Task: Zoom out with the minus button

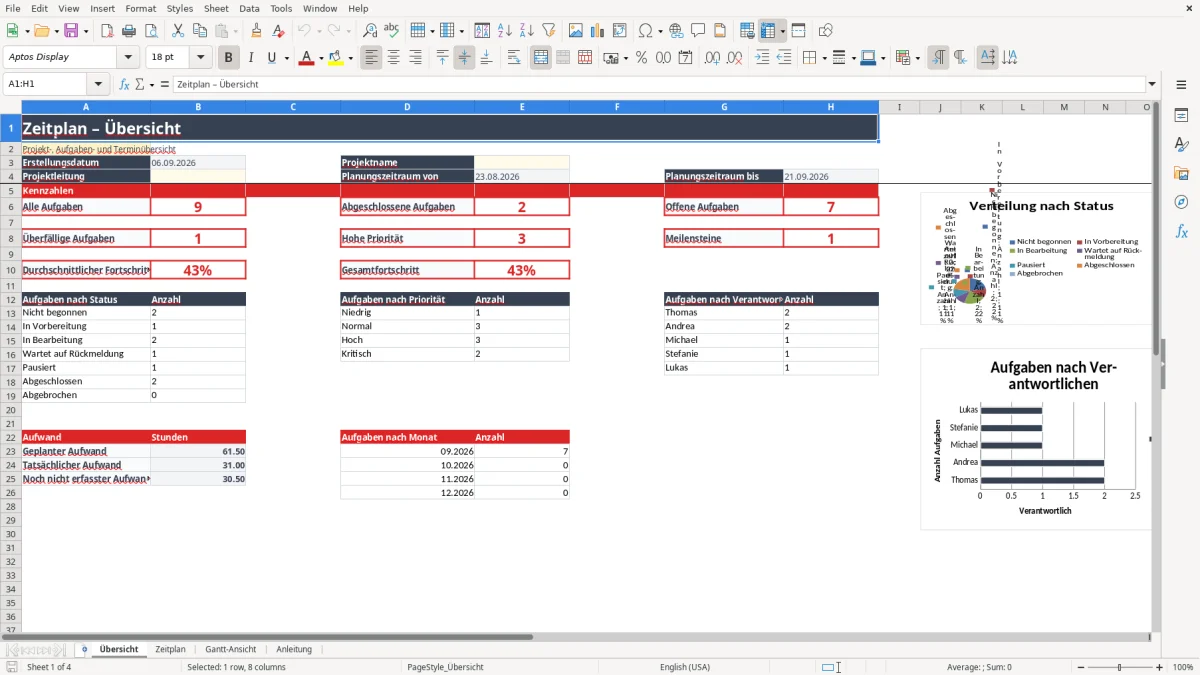Action: coord(1079,667)
